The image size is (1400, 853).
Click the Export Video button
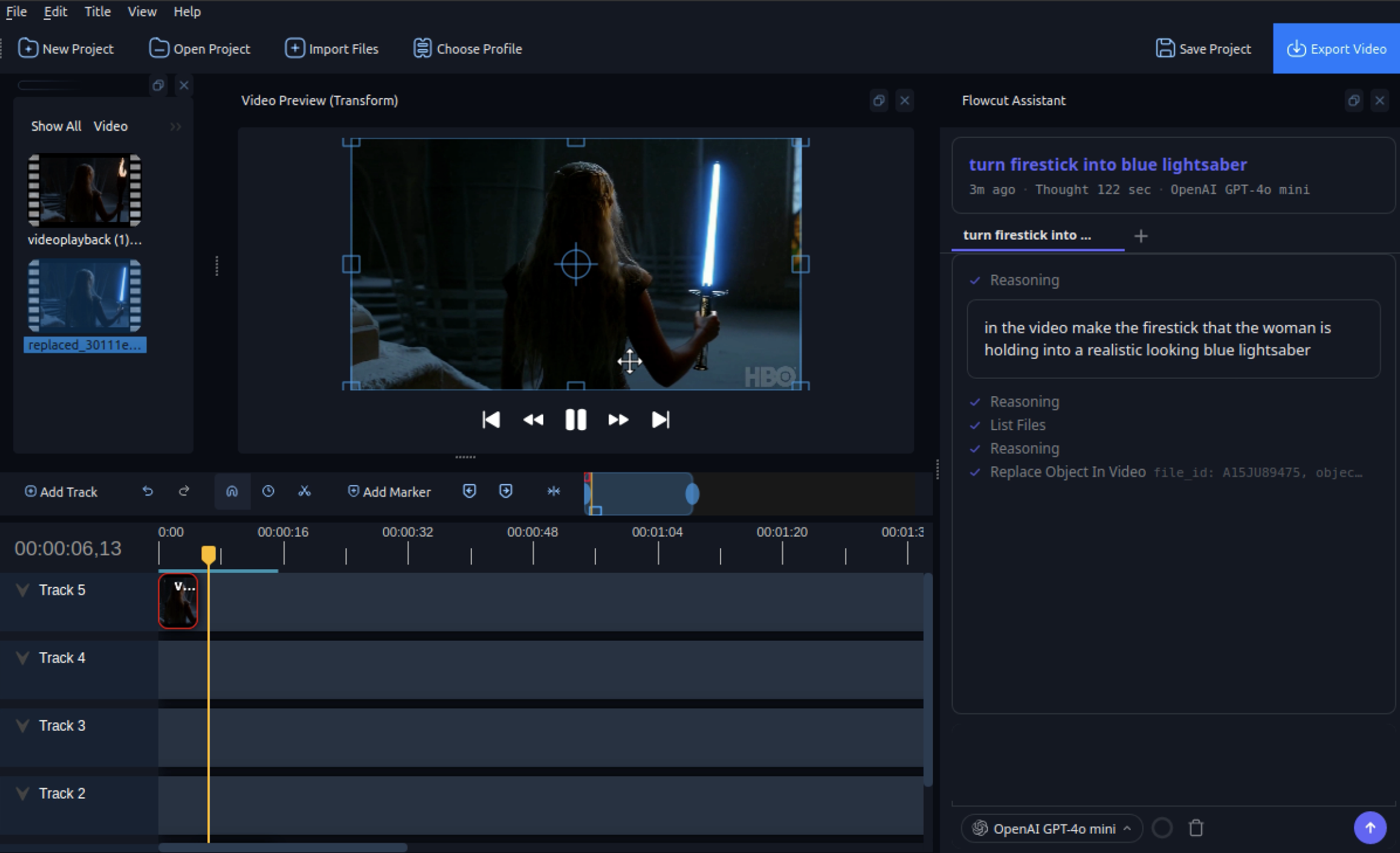1336,49
